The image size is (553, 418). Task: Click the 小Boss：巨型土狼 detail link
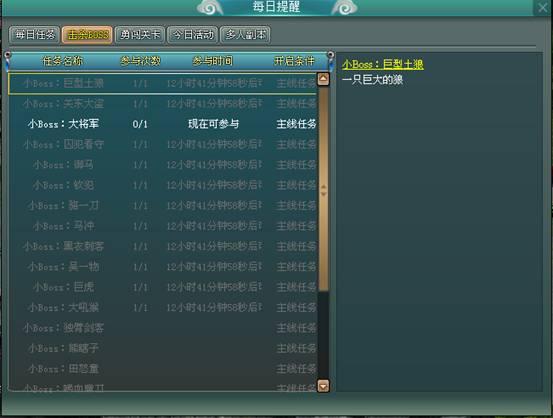click(383, 64)
